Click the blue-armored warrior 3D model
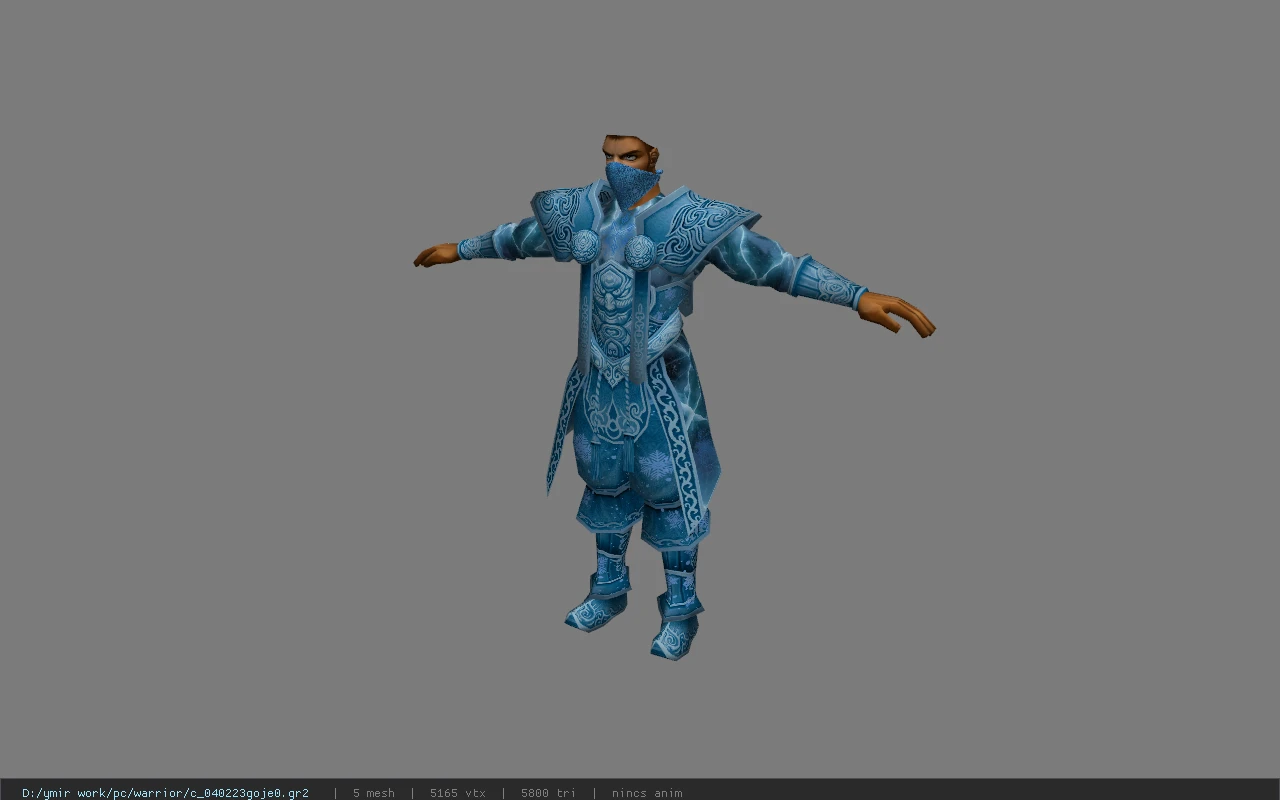 674,397
